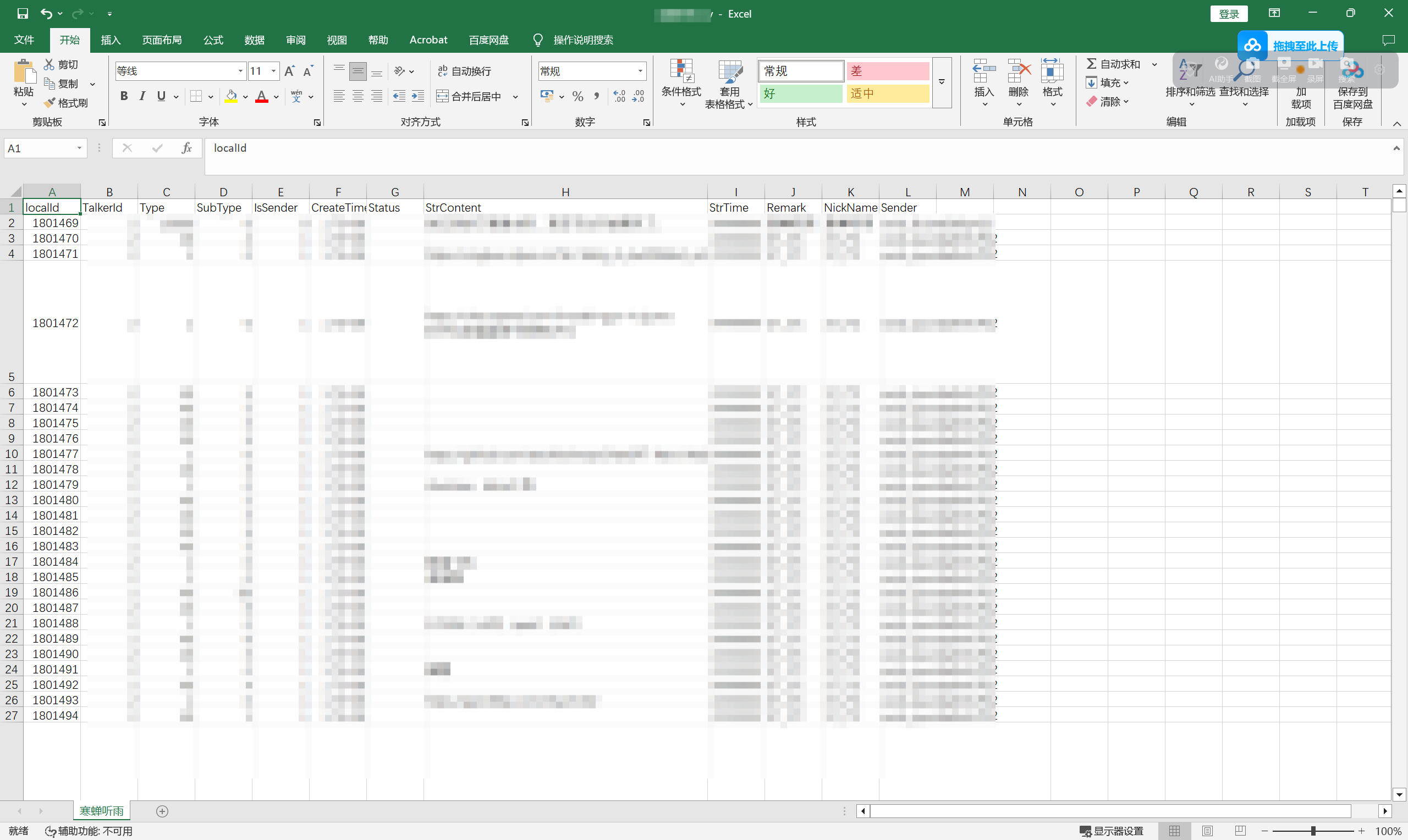Click the Merge and Center icon

coord(442,96)
